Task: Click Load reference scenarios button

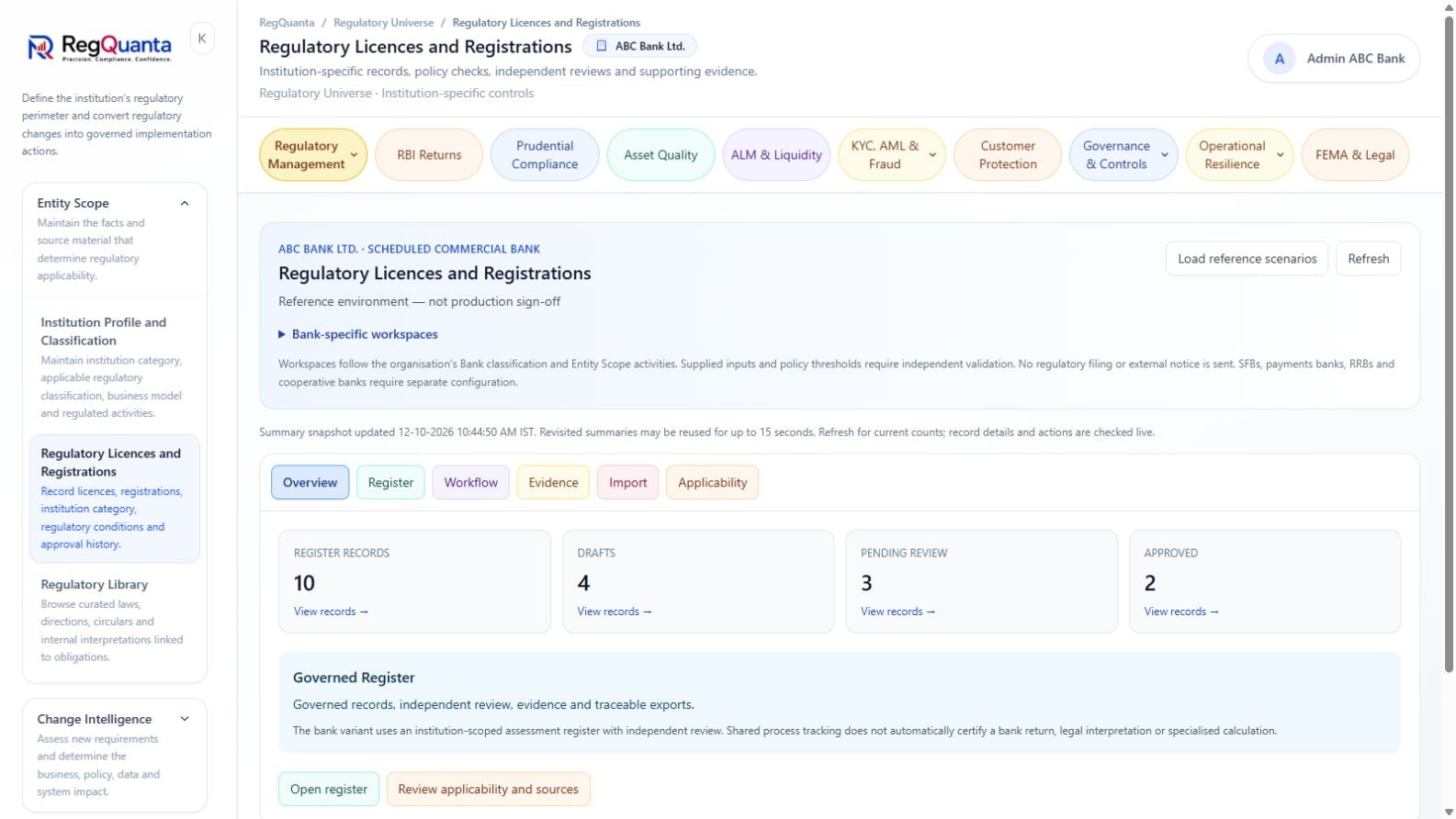Action: click(x=1247, y=259)
